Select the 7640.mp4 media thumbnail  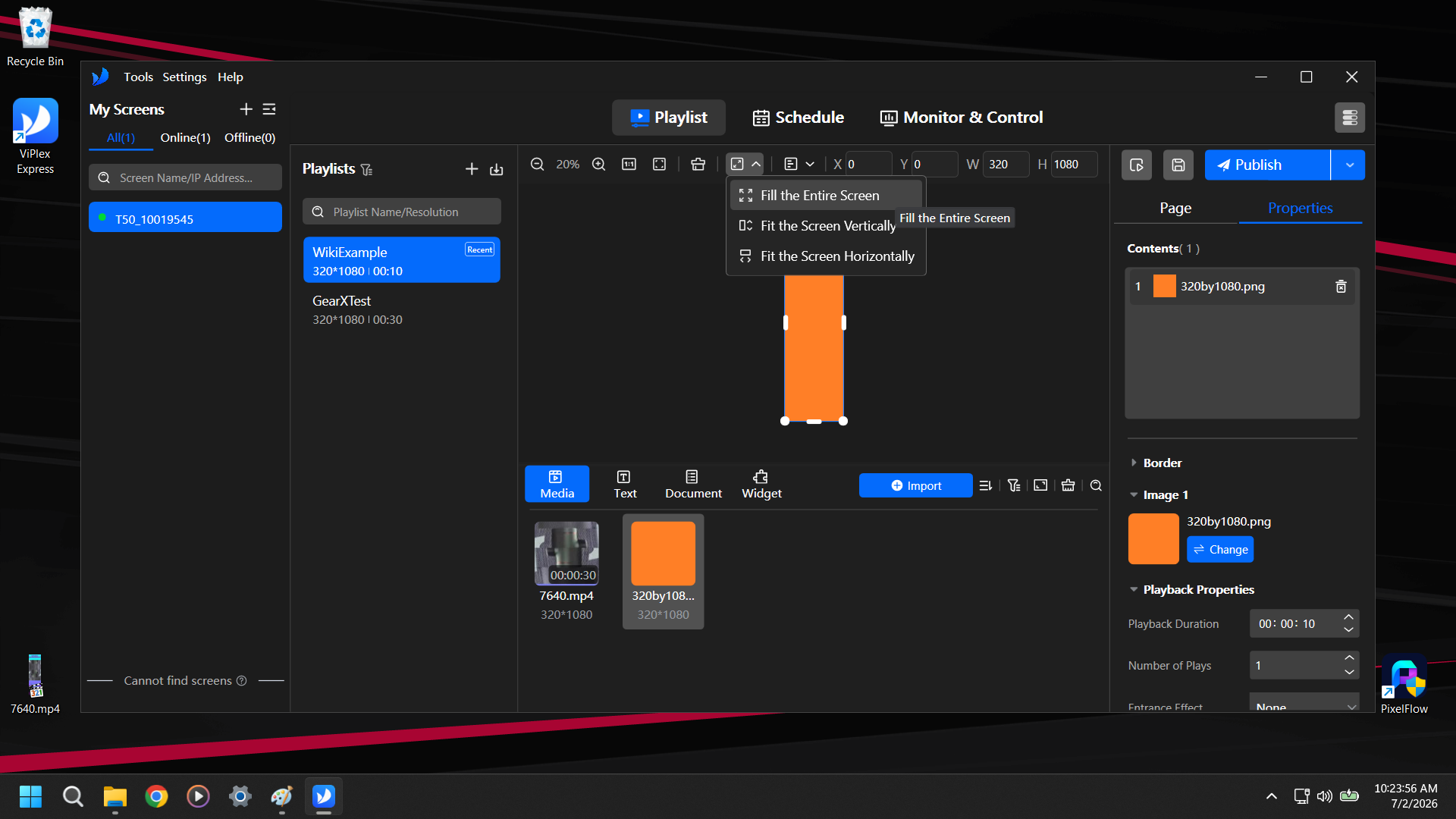point(566,553)
